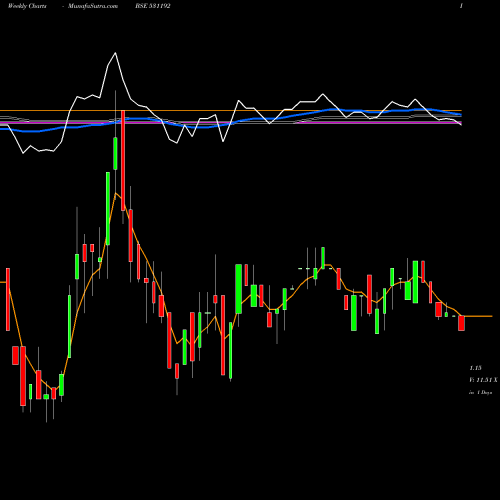Click the 'in 4 Days' label
The image size is (500, 500).
[480, 393]
